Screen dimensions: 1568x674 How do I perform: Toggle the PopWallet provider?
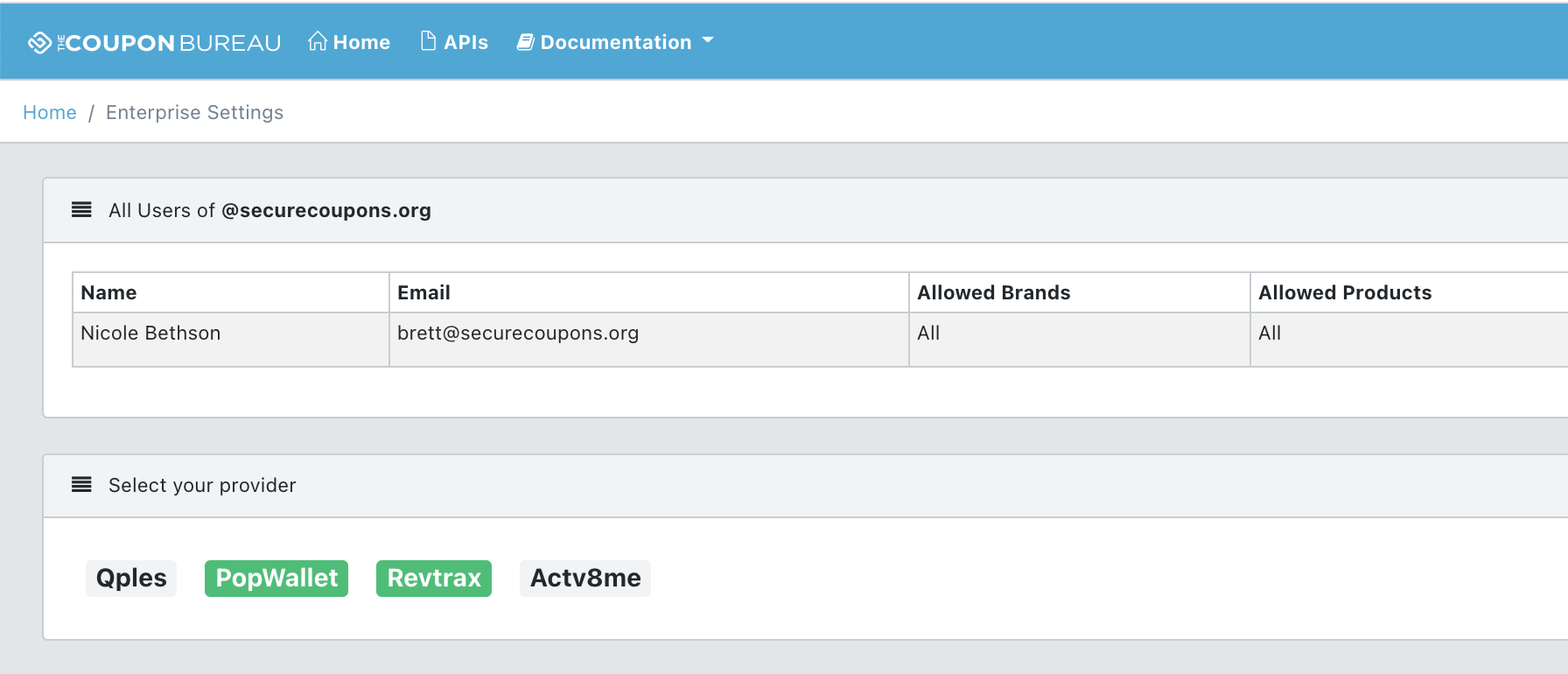276,579
